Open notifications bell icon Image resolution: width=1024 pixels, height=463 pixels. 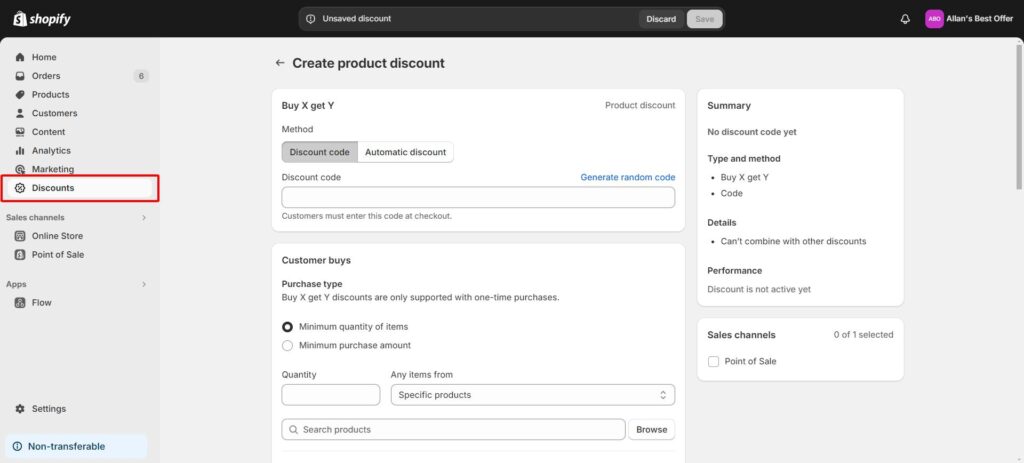[905, 19]
